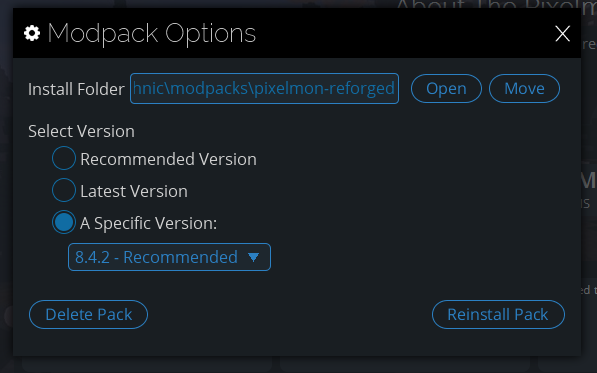Select the Latest Version radio button
Screen dimensions: 597x373
click(64, 190)
